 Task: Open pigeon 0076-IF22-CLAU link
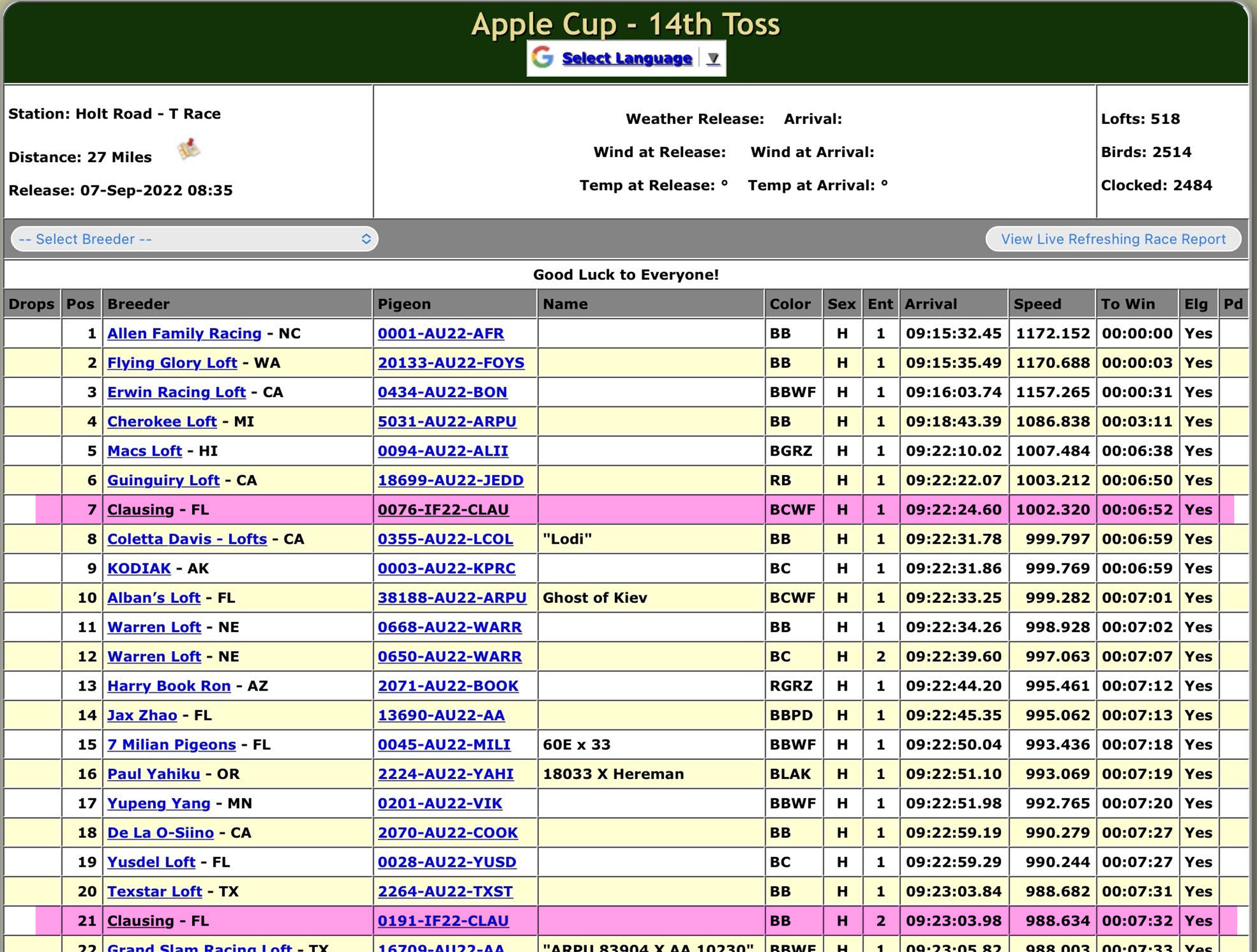click(x=443, y=509)
